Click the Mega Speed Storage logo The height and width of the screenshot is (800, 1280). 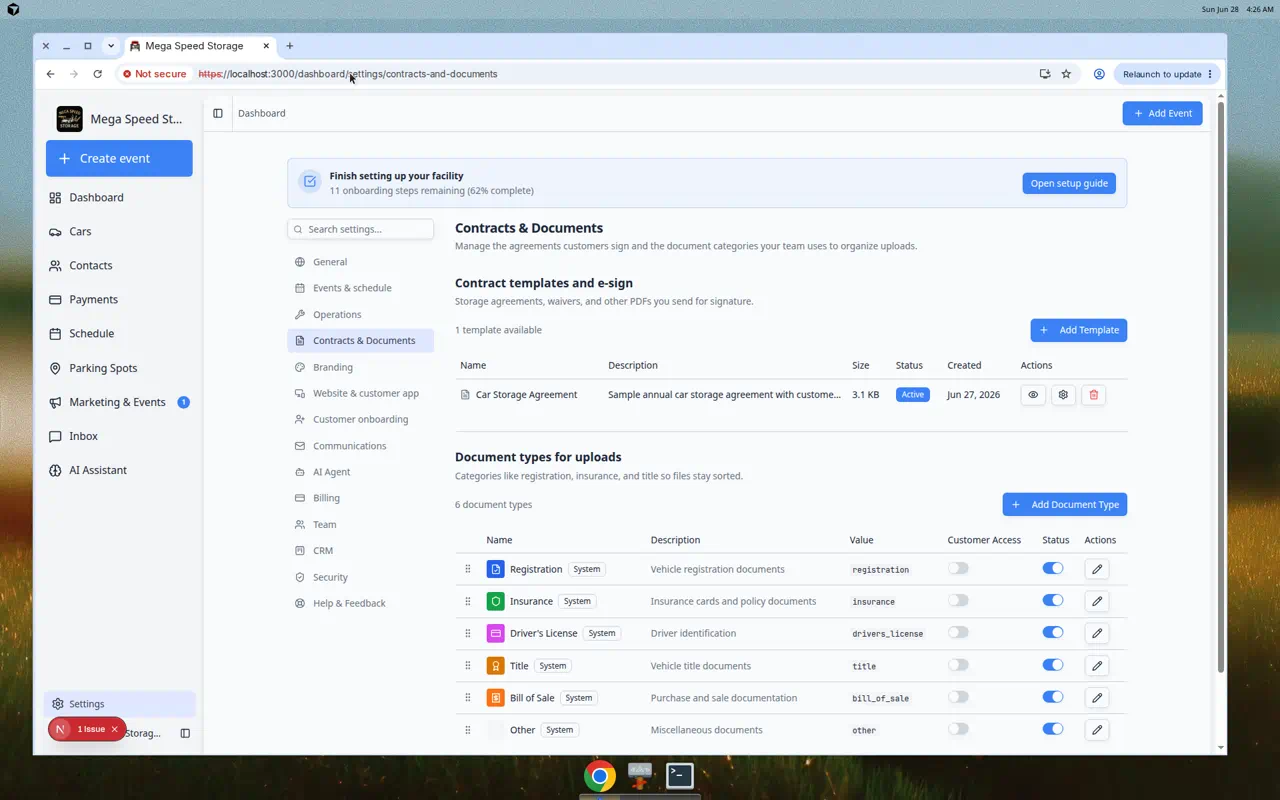click(70, 119)
